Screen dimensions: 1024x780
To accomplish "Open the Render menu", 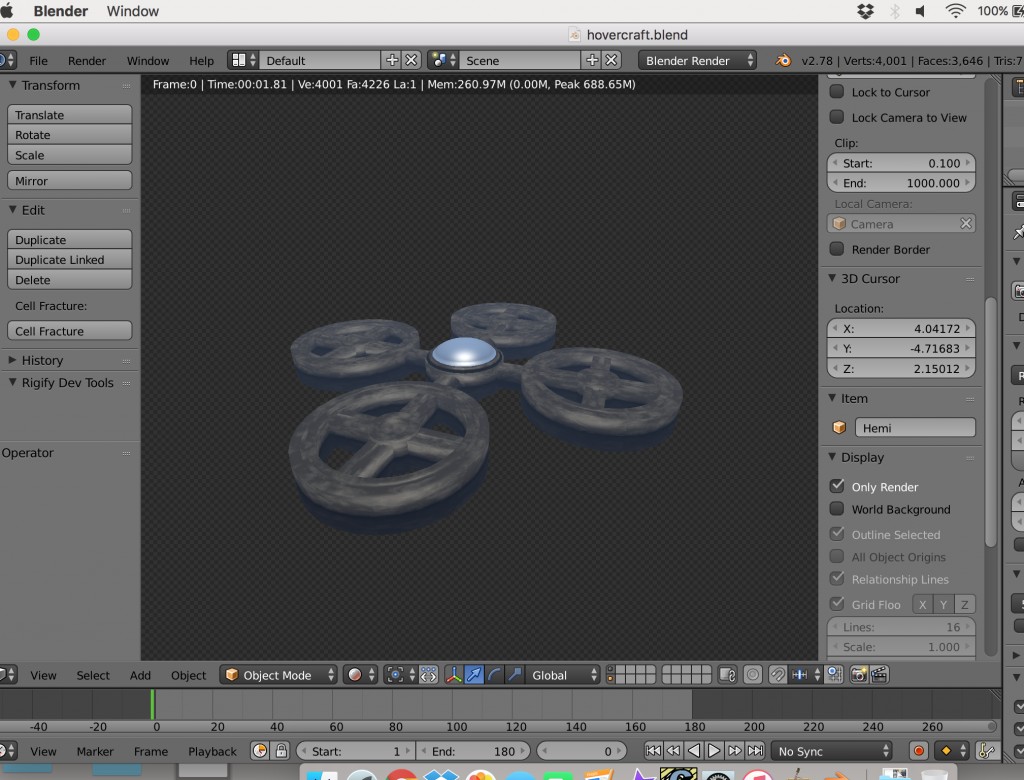I will [87, 60].
